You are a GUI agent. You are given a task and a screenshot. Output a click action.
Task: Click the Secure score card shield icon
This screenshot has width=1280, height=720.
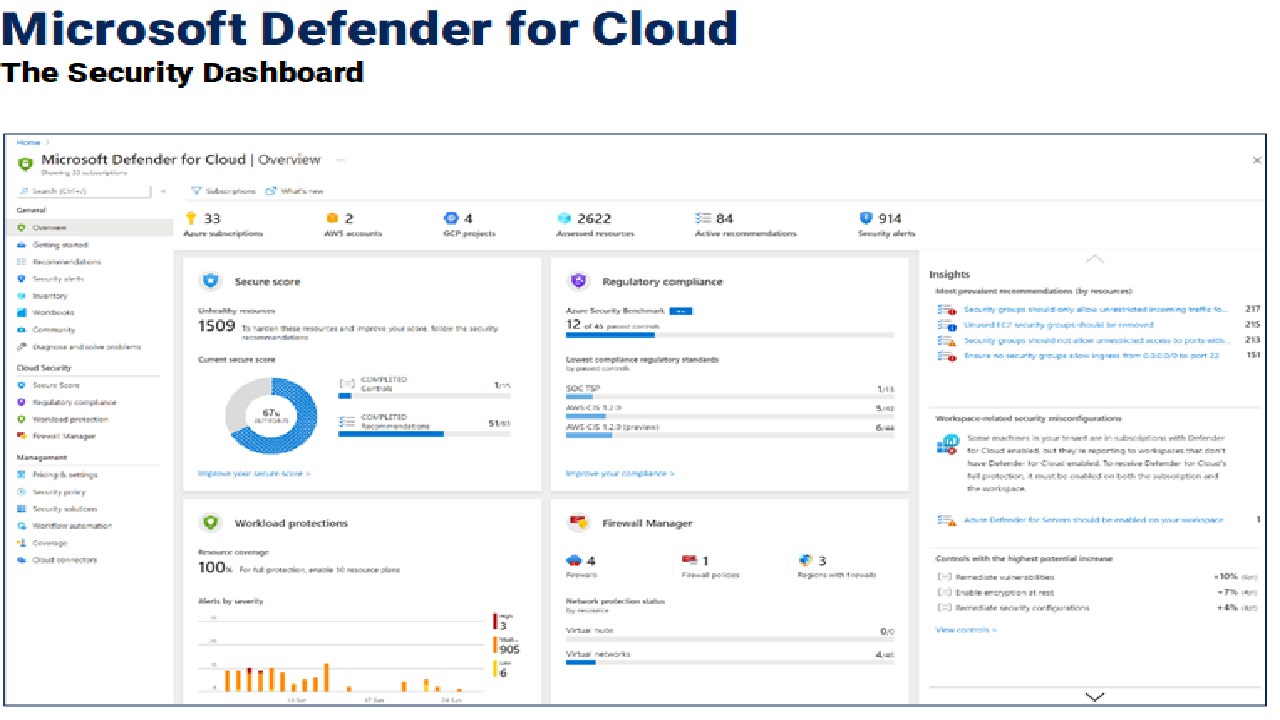tap(211, 281)
